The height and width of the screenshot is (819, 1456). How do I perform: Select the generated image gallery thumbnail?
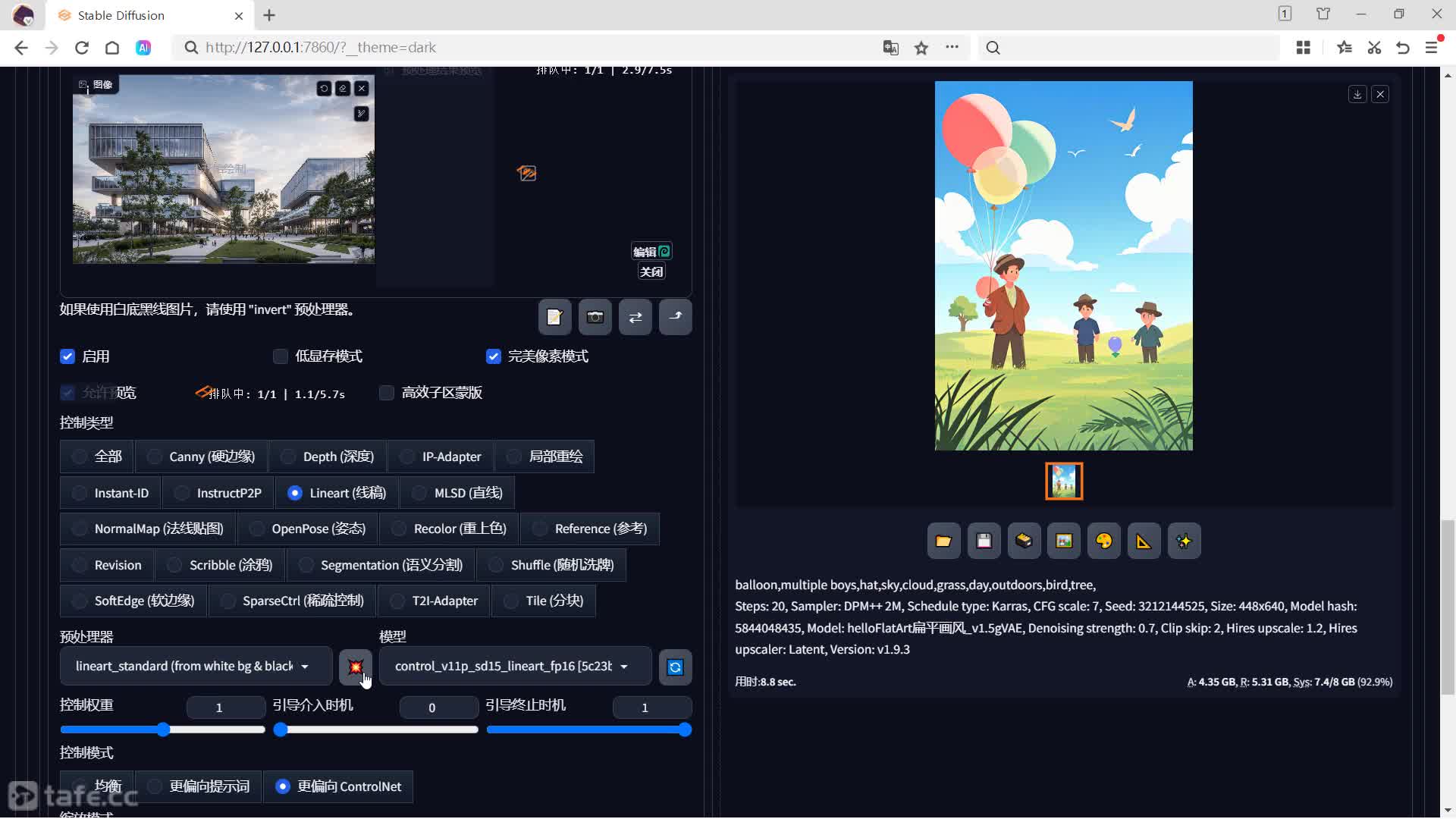tap(1064, 481)
